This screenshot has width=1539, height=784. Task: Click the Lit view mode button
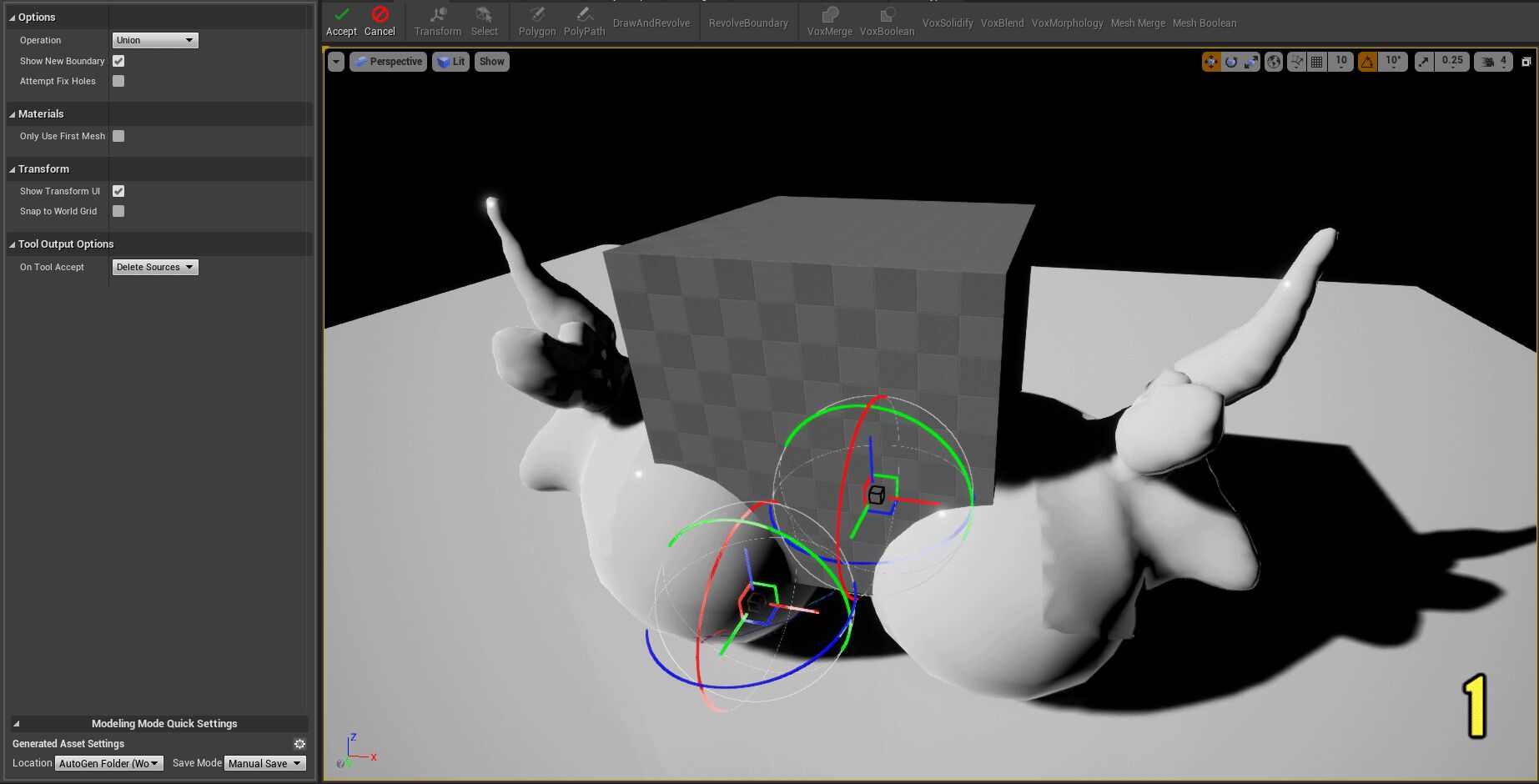tap(450, 62)
